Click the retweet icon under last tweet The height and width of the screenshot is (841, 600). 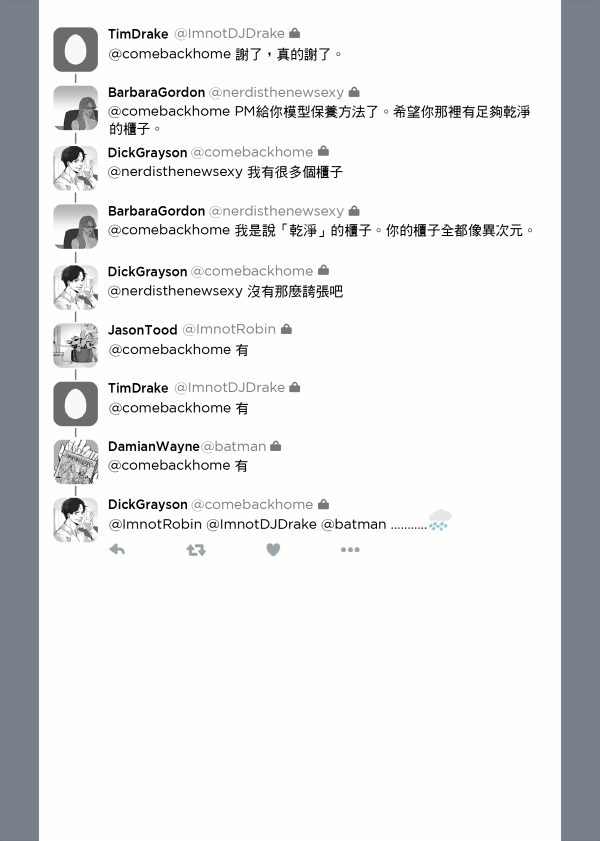pos(196,550)
